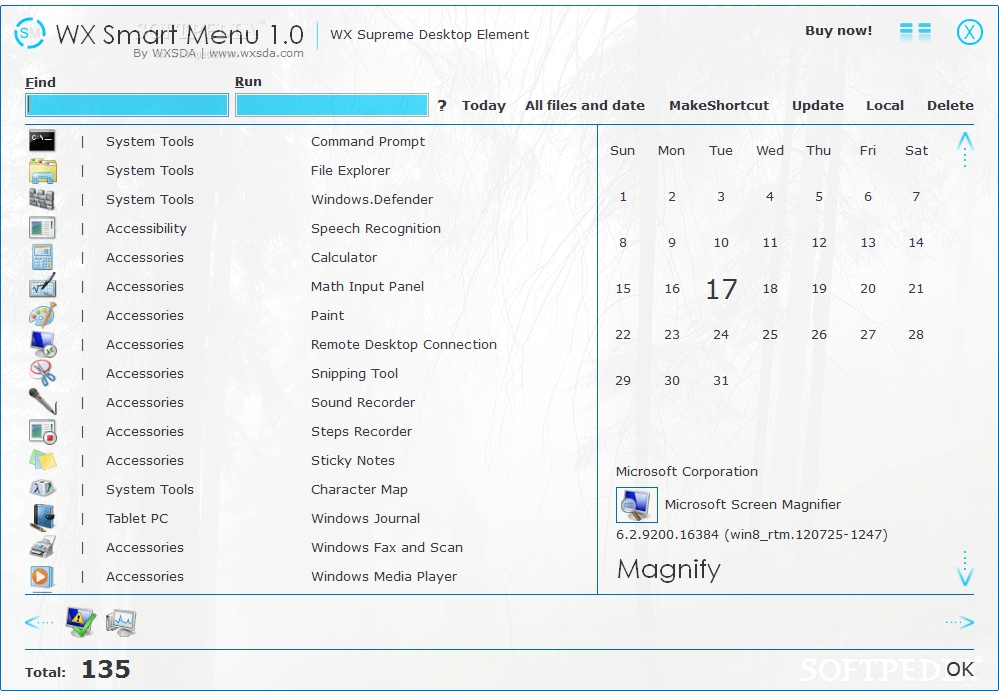Go to previous shortcuts with left arrow
The height and width of the screenshot is (691, 999).
(39, 622)
